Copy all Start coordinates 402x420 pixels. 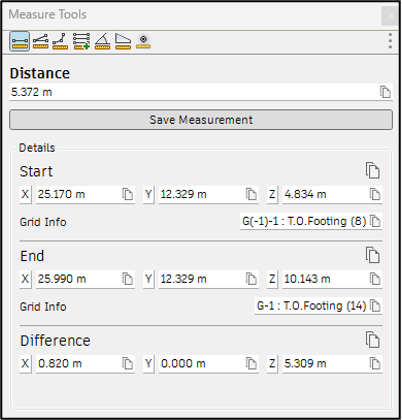pos(372,171)
